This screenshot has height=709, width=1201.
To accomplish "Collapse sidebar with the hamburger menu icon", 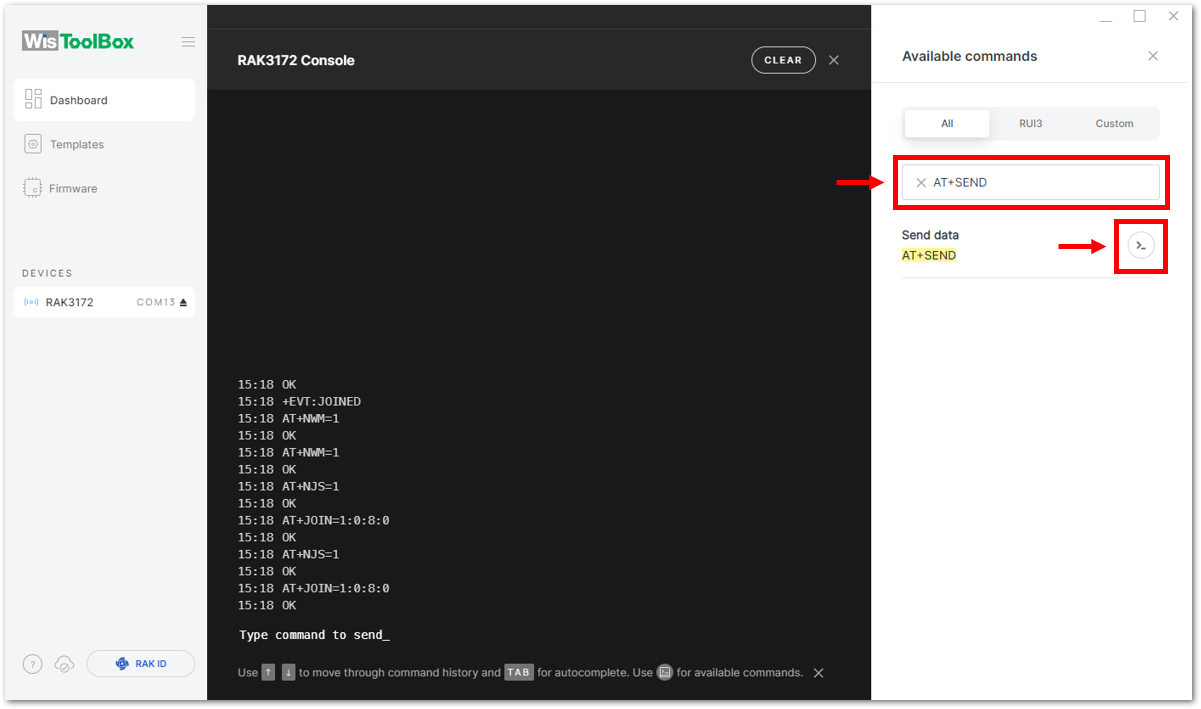I will coord(188,42).
